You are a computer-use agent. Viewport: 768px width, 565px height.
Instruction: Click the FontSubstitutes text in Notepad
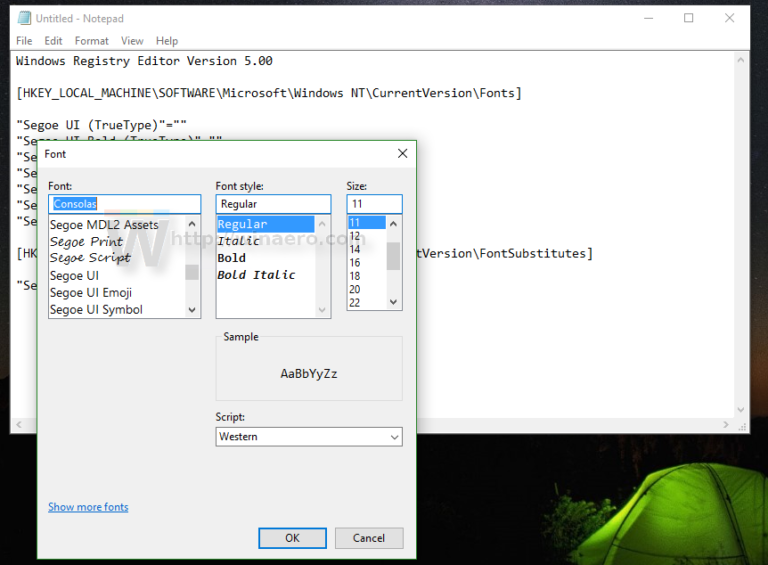point(532,254)
